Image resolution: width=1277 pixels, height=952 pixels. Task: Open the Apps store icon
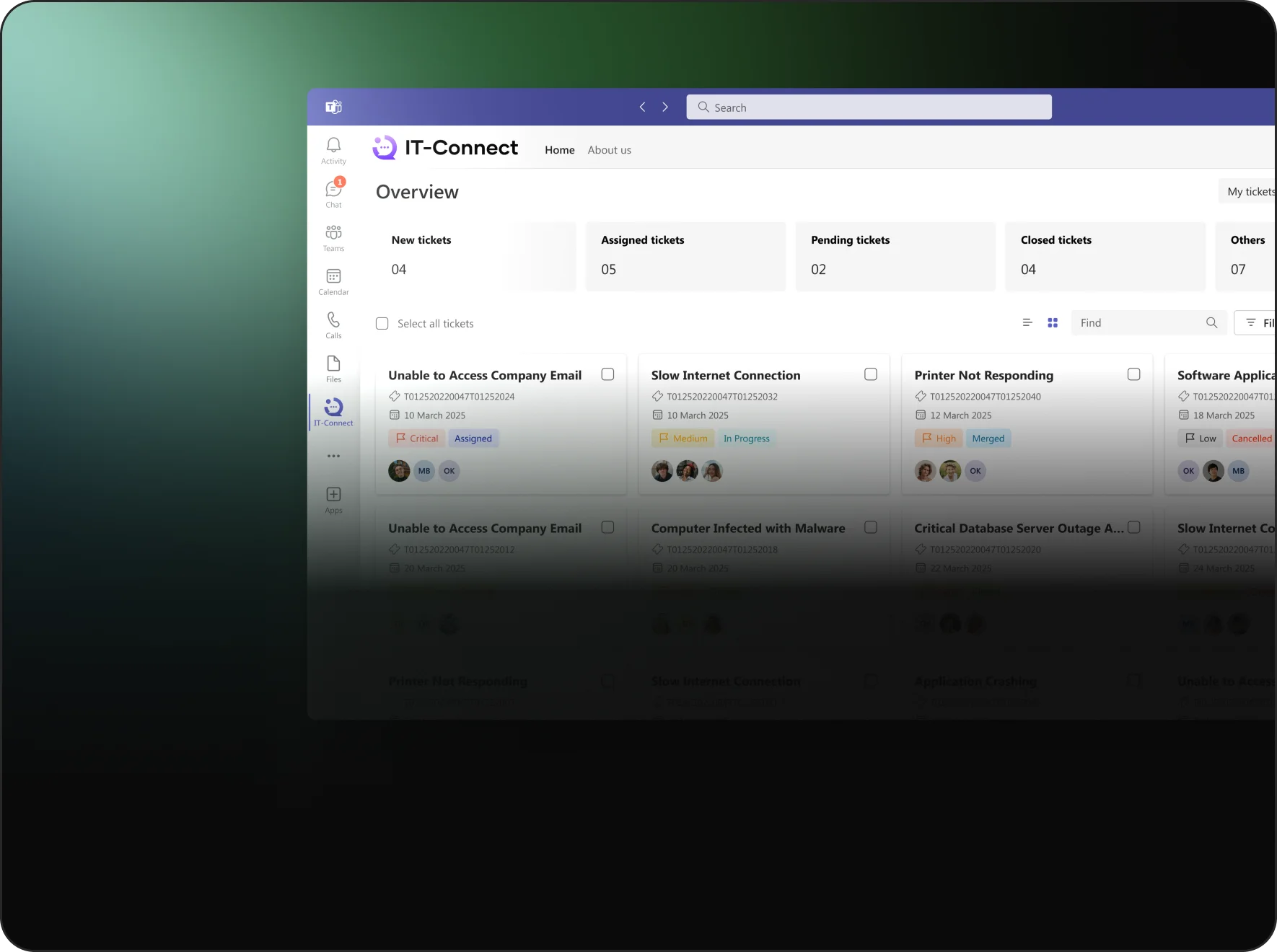point(333,499)
